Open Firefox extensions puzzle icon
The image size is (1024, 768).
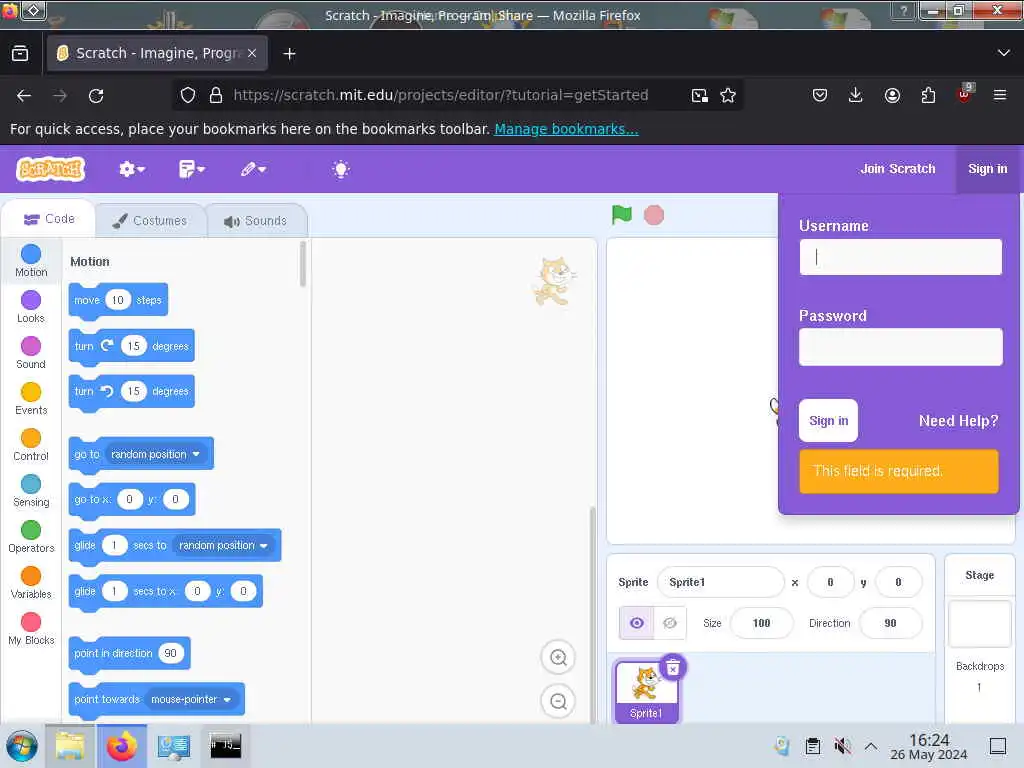928,95
